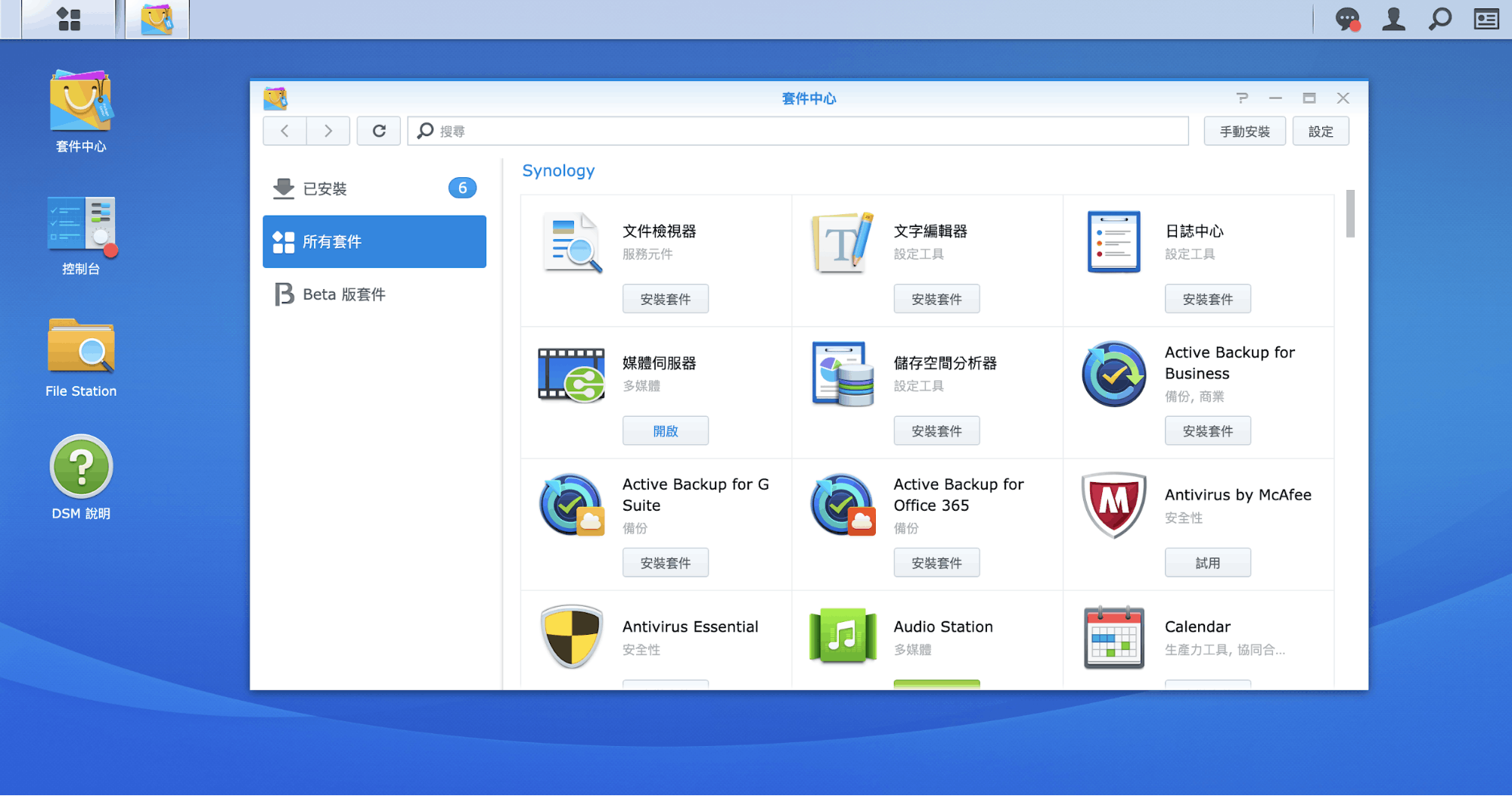Open the 文件檢視器 package icon

click(572, 242)
